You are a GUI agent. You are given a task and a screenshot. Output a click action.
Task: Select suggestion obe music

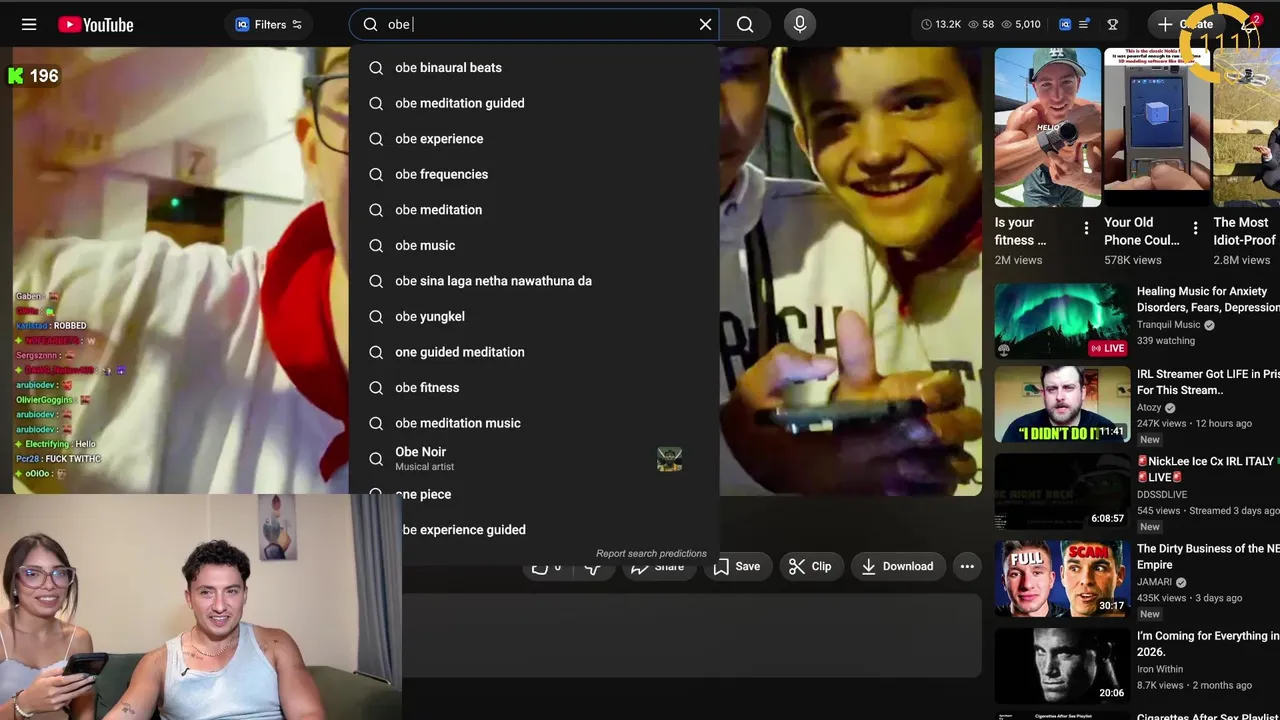point(534,245)
